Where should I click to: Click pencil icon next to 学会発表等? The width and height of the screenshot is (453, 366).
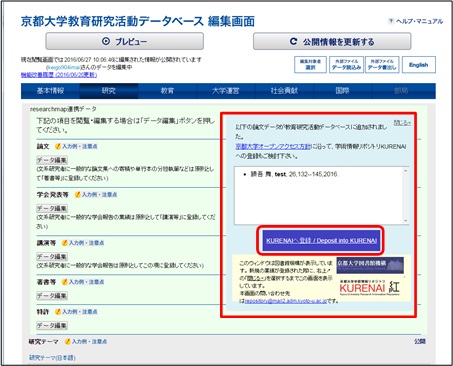(78, 195)
